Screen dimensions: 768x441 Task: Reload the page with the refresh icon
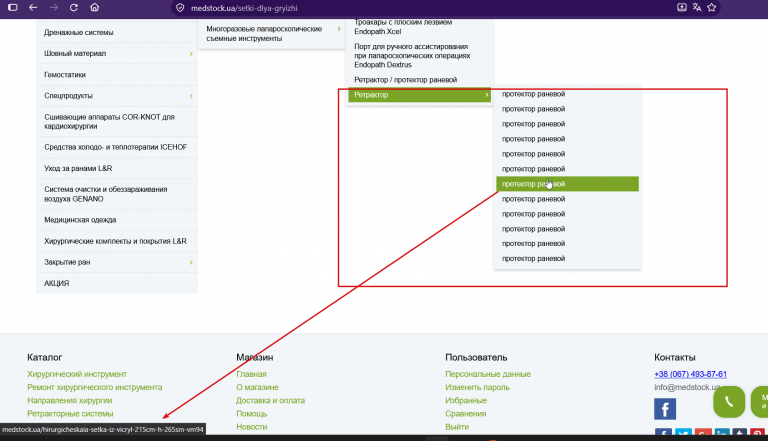pos(74,7)
